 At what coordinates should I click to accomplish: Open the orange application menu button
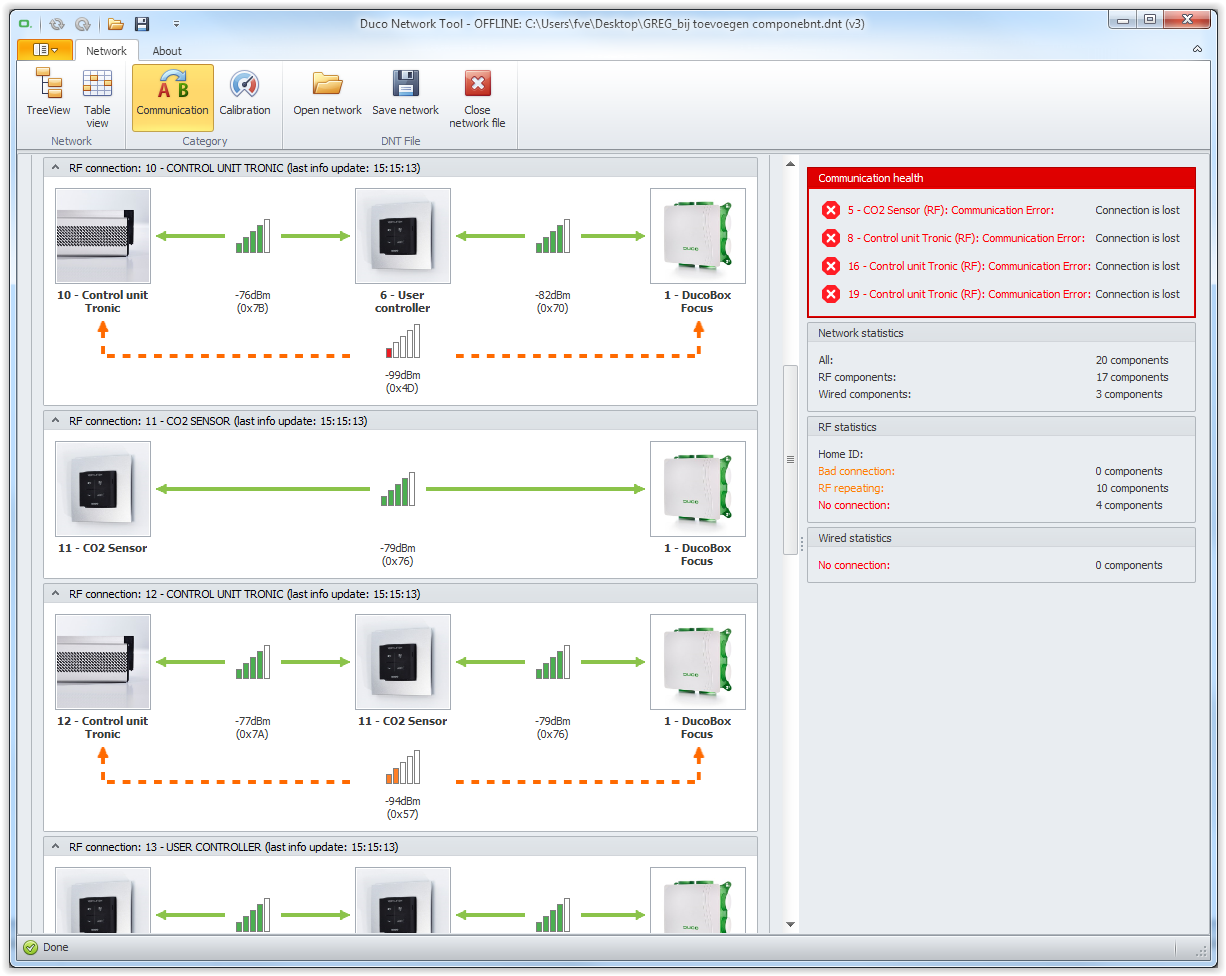coord(45,50)
